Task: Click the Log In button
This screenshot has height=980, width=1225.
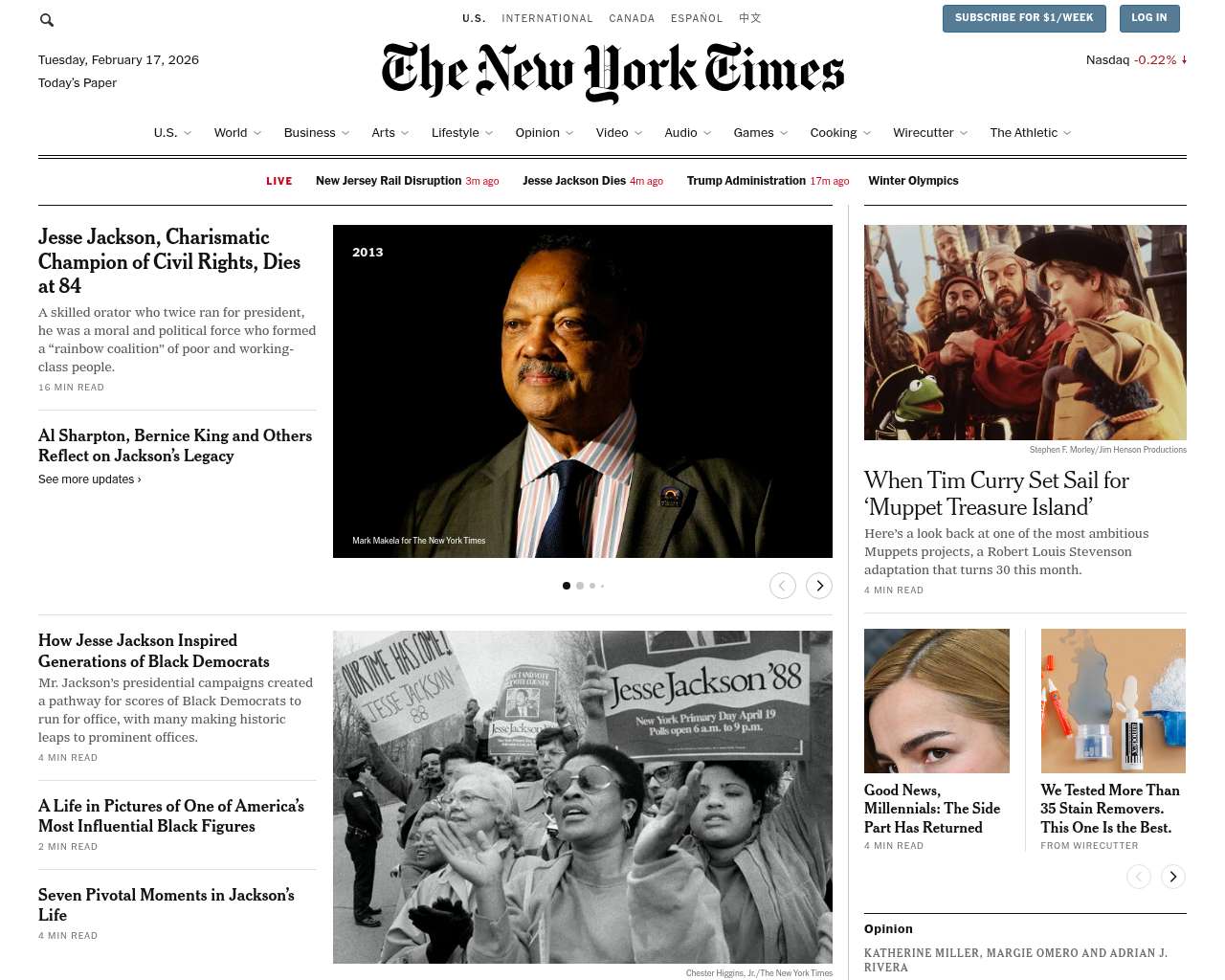Action: tap(1148, 18)
